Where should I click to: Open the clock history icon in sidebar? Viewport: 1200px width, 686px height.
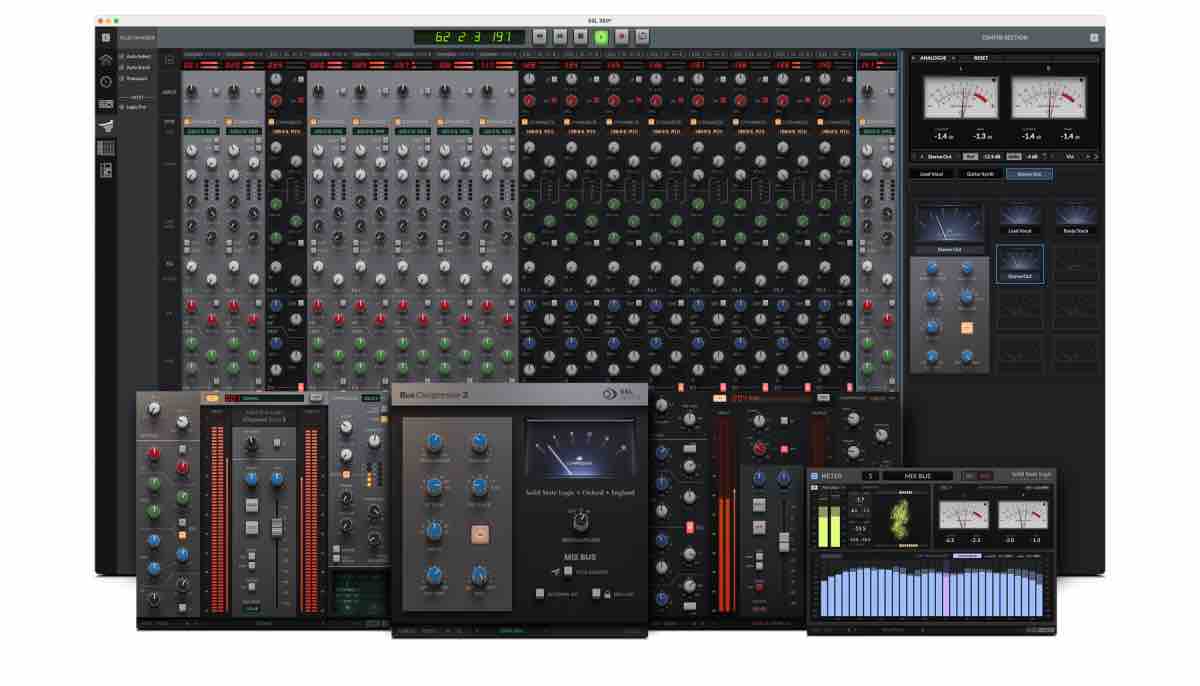105,81
